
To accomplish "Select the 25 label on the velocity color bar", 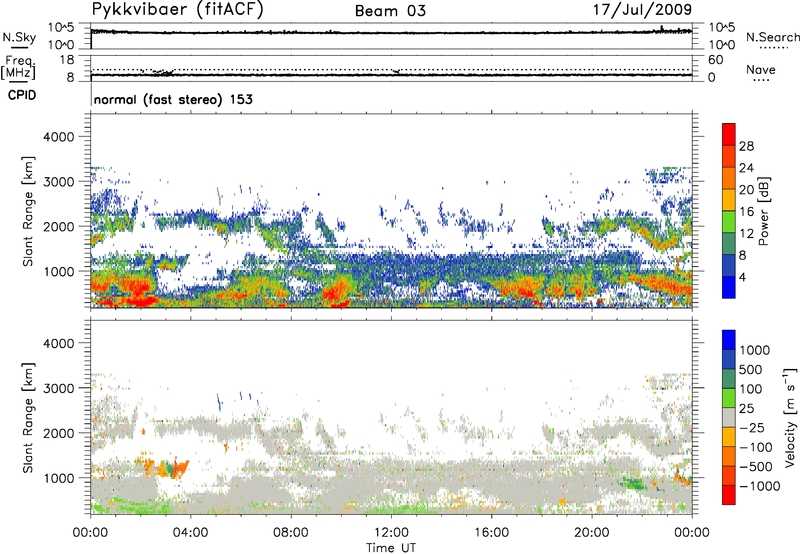I will [746, 408].
